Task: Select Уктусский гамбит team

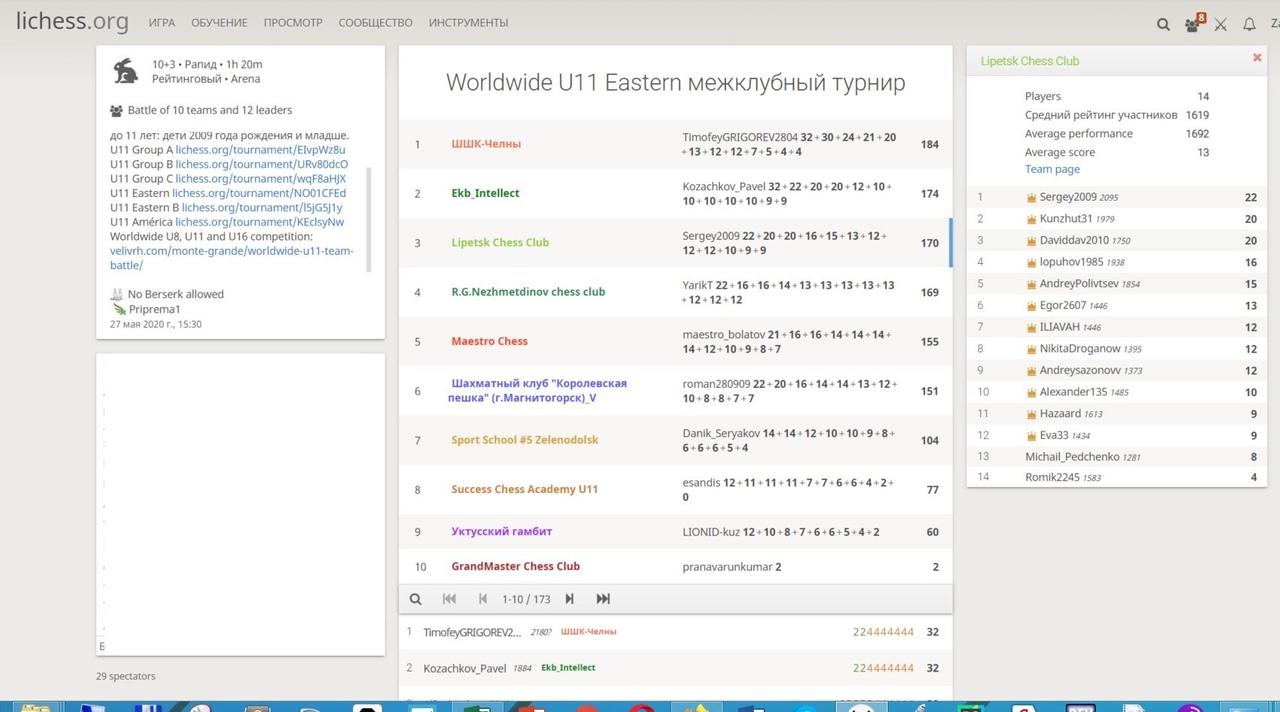Action: pyautogui.click(x=501, y=531)
